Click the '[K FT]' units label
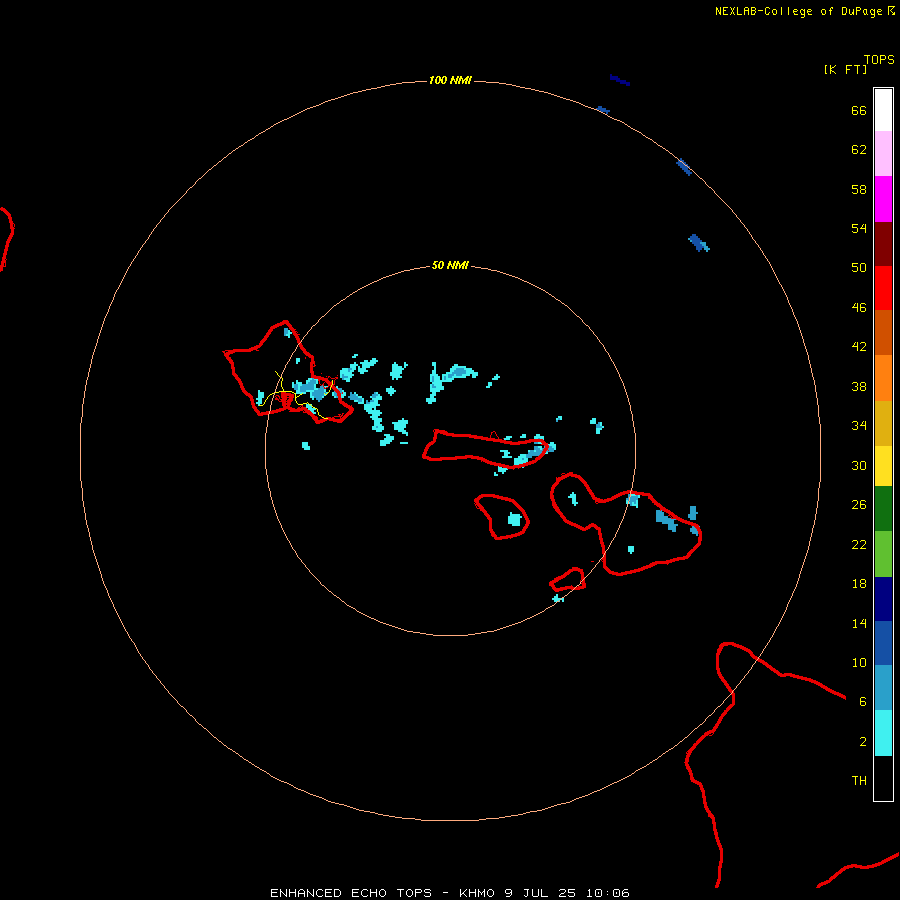Viewport: 900px width, 900px height. click(x=845, y=69)
